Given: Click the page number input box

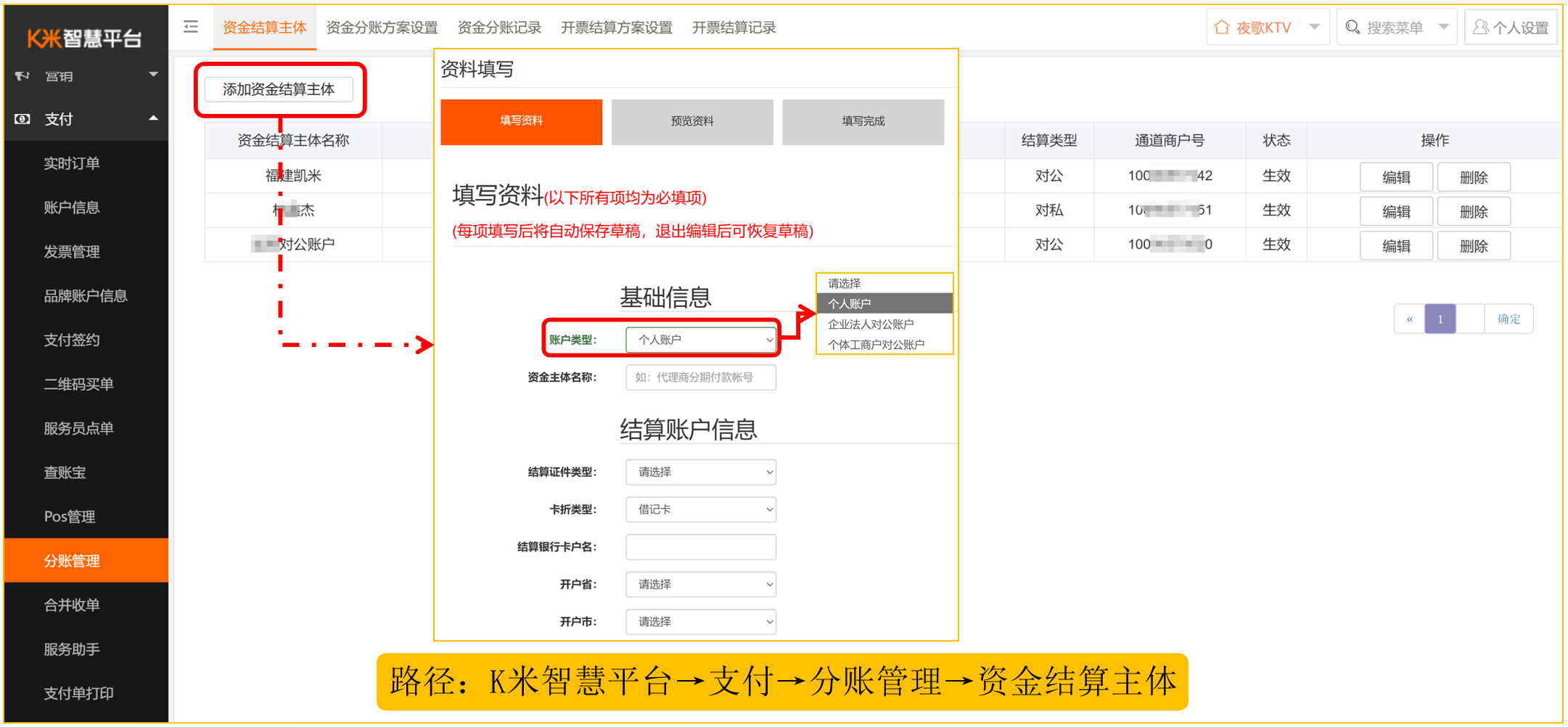Looking at the screenshot, I should pos(1470,319).
